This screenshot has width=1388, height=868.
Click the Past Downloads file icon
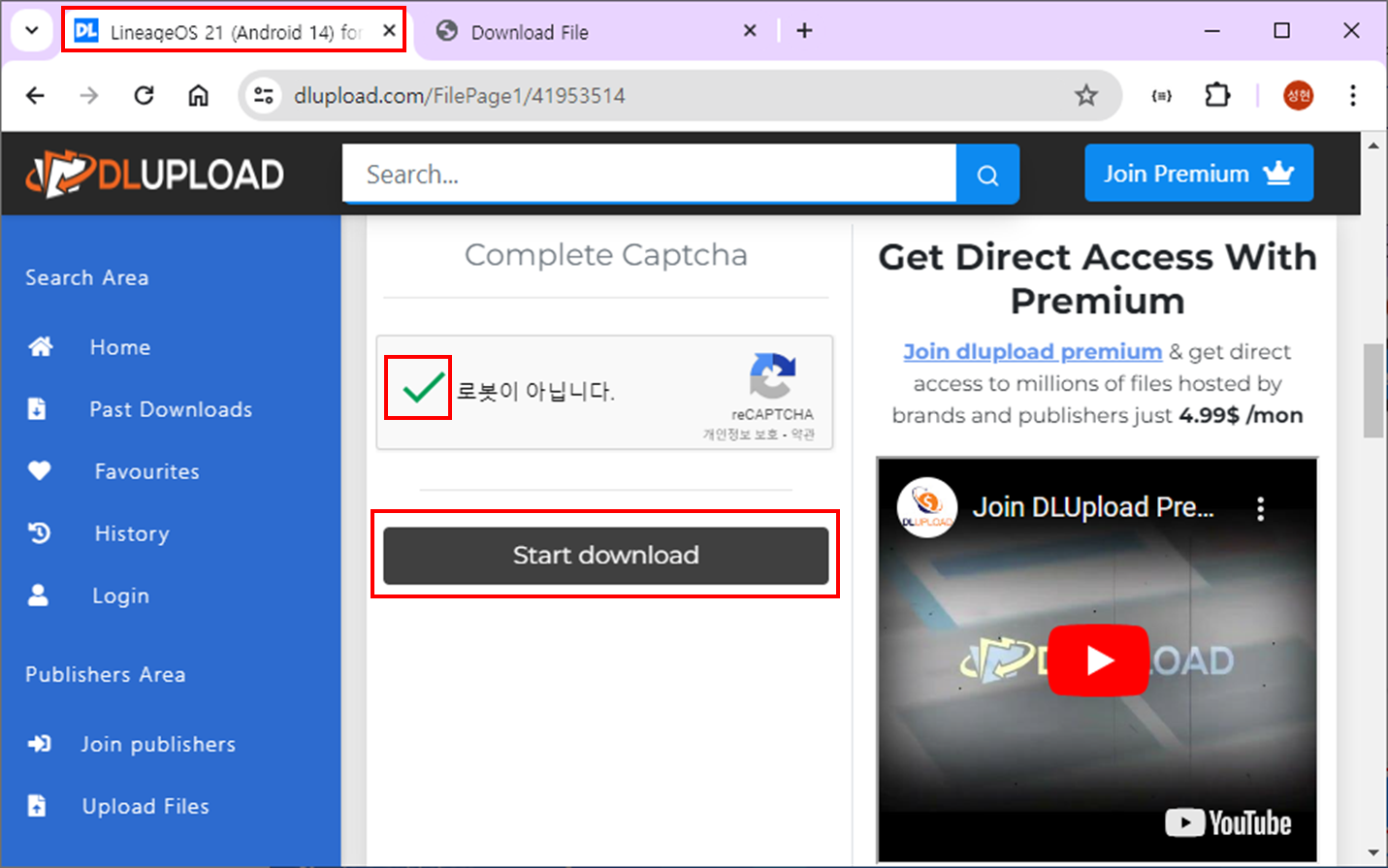37,408
